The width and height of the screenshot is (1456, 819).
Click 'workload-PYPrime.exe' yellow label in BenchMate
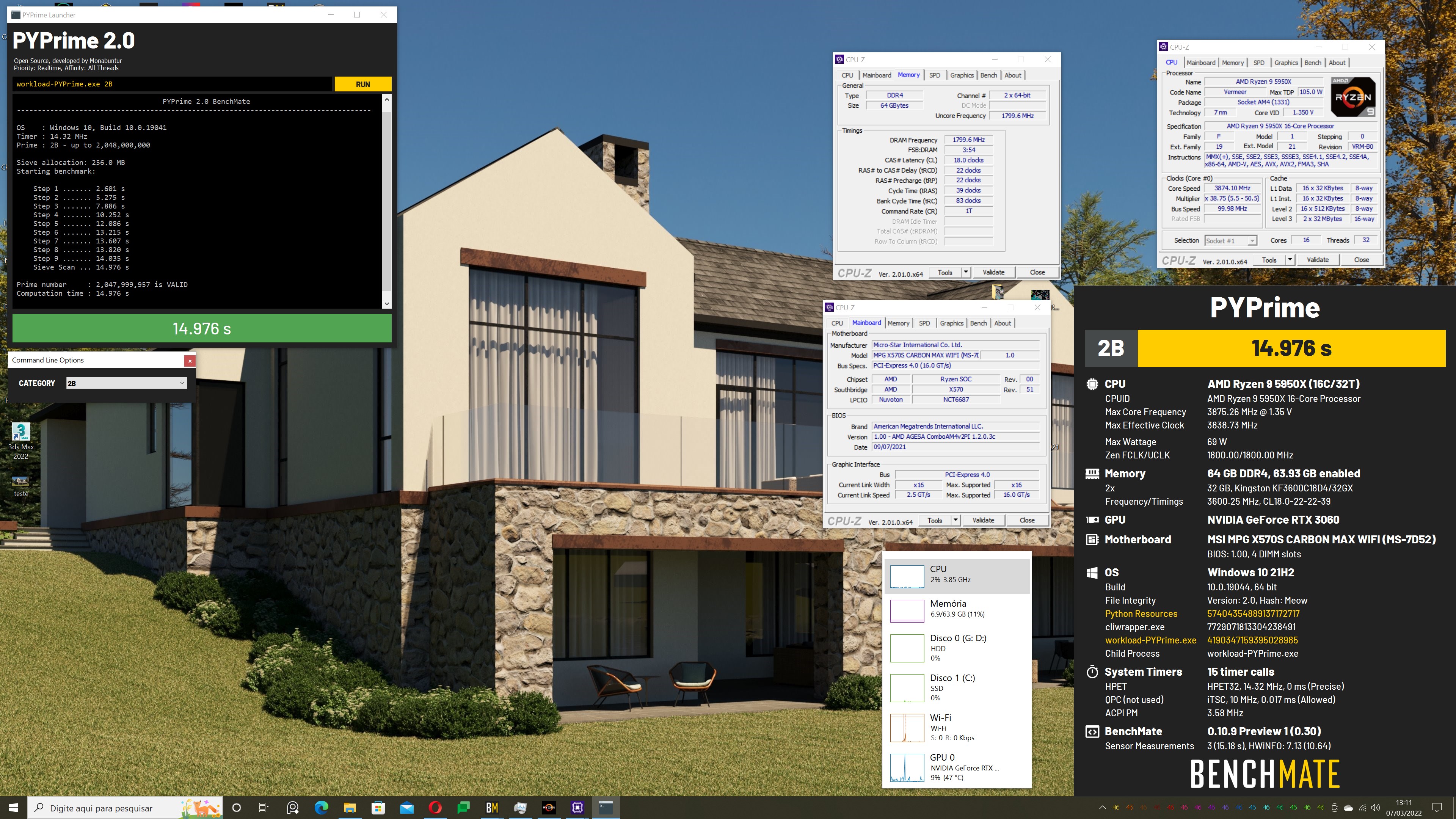point(1151,640)
